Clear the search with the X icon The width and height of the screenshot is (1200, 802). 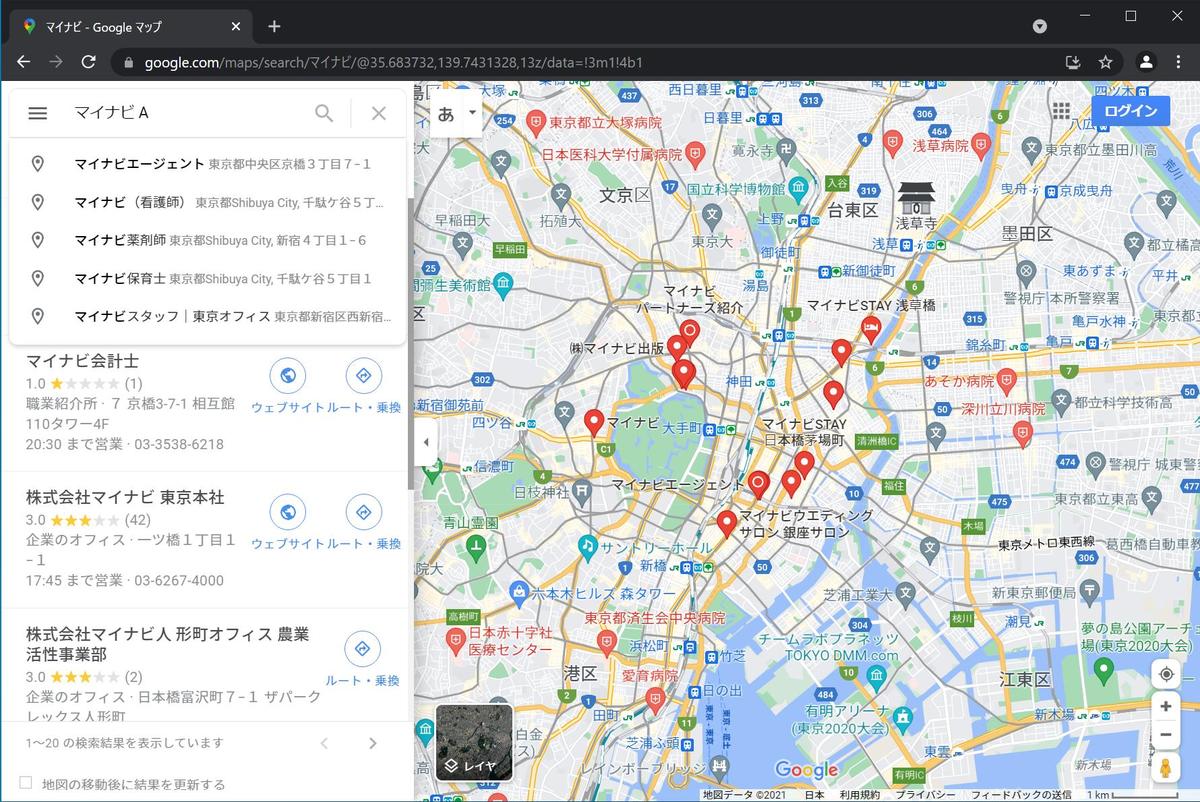point(378,113)
